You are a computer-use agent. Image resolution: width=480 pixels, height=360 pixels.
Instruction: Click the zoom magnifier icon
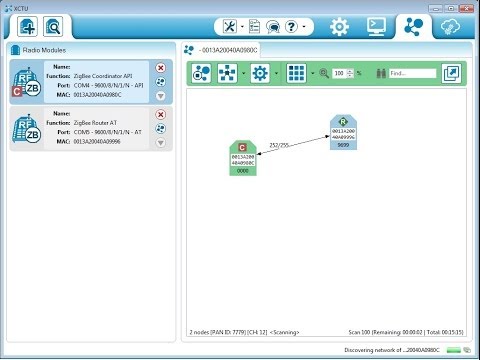click(x=324, y=73)
